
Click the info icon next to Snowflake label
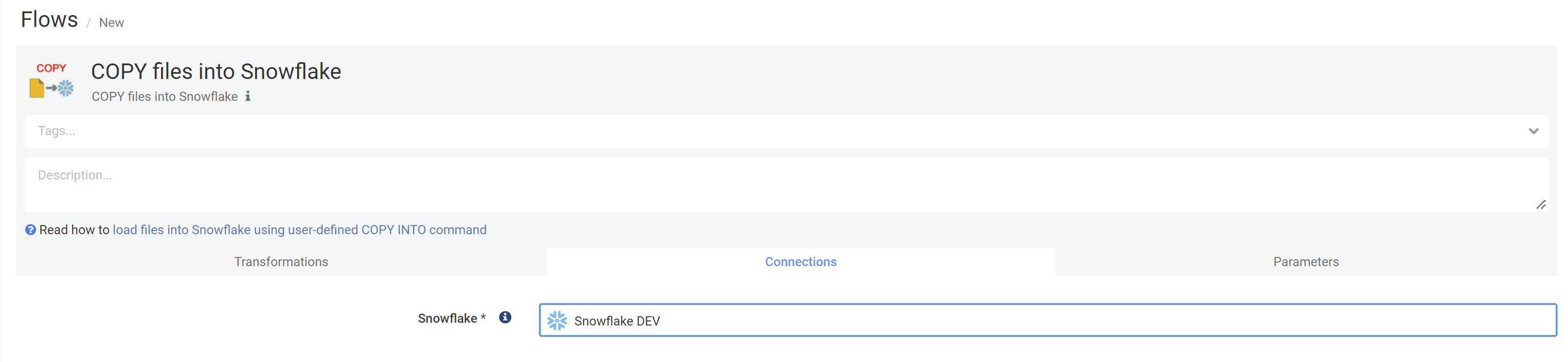505,317
